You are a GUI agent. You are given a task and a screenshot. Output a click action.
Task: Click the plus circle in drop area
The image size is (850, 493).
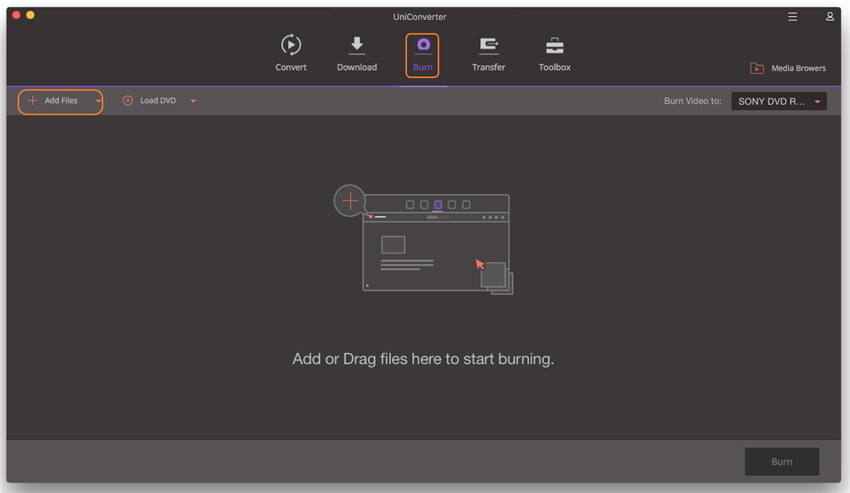tap(350, 201)
